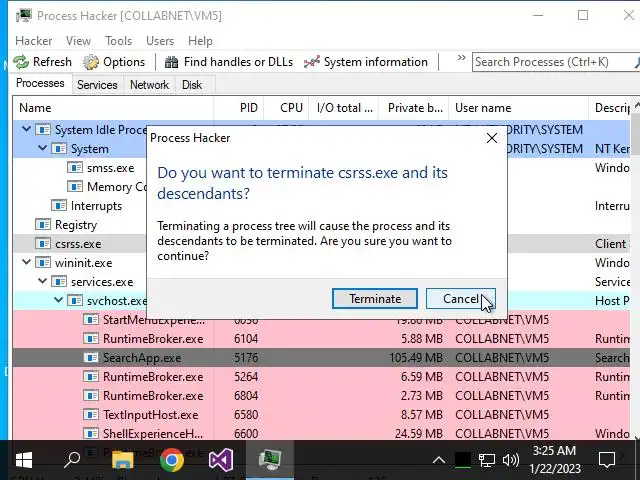Sort by the CPU column header
Image resolution: width=640 pixels, height=480 pixels.
287,108
